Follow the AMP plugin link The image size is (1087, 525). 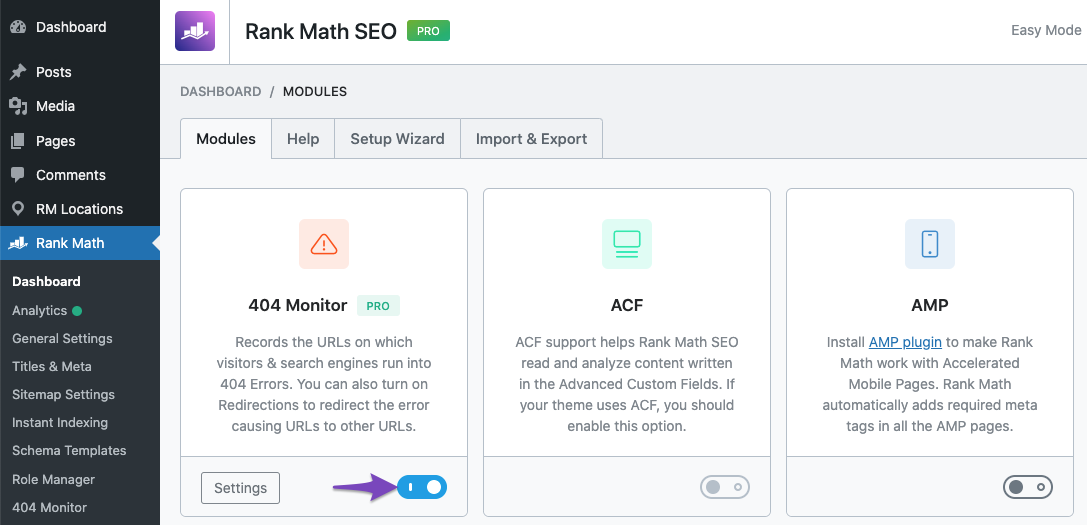pos(905,342)
